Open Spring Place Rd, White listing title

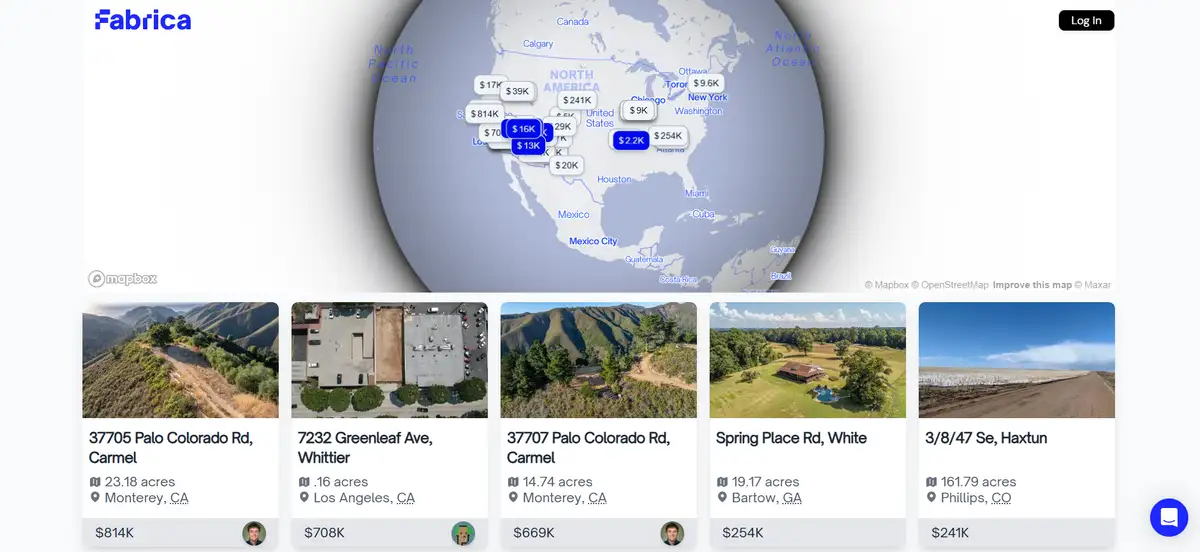(791, 438)
